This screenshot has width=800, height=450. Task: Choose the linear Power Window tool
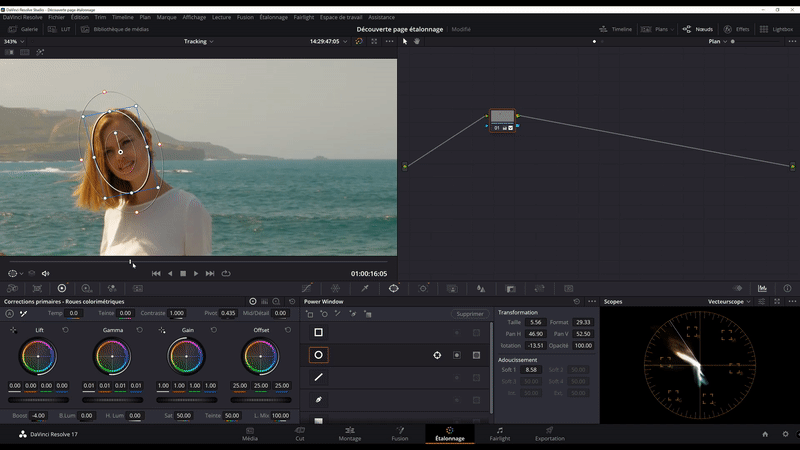pos(318,377)
